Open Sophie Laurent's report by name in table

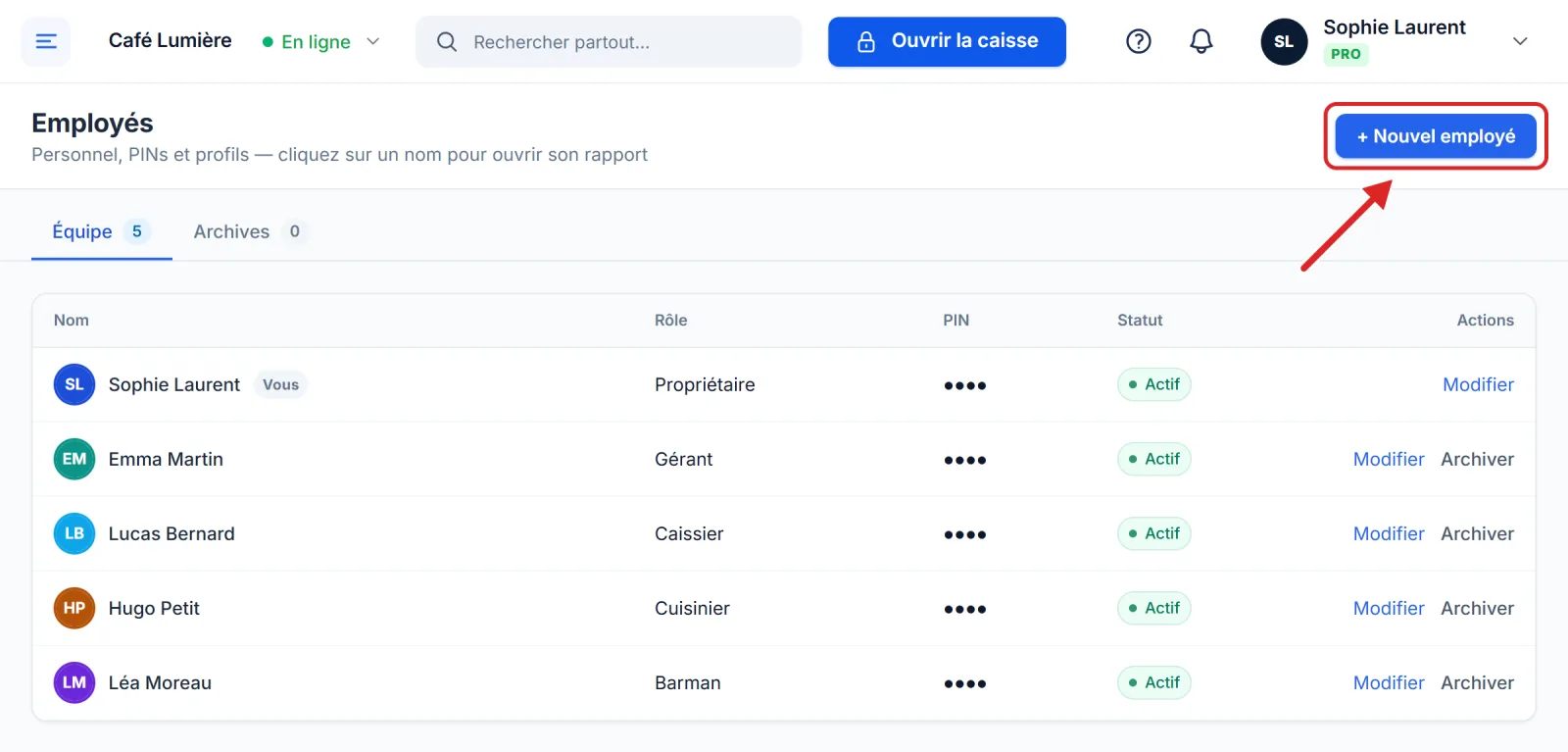coord(174,384)
